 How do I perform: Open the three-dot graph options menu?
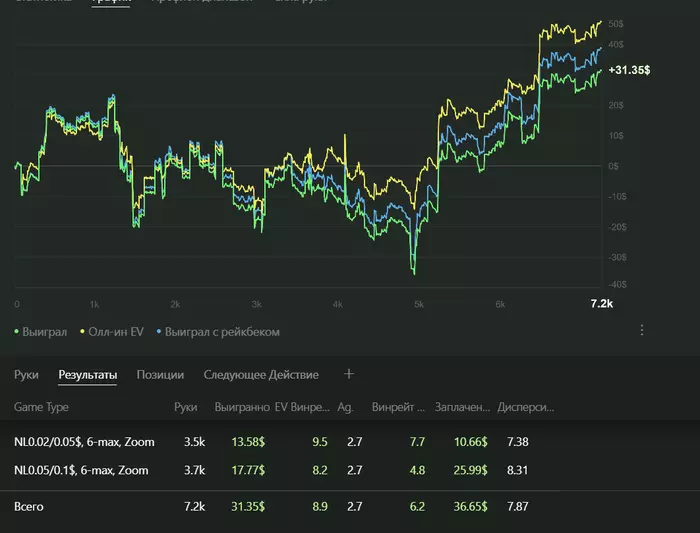pyautogui.click(x=642, y=330)
